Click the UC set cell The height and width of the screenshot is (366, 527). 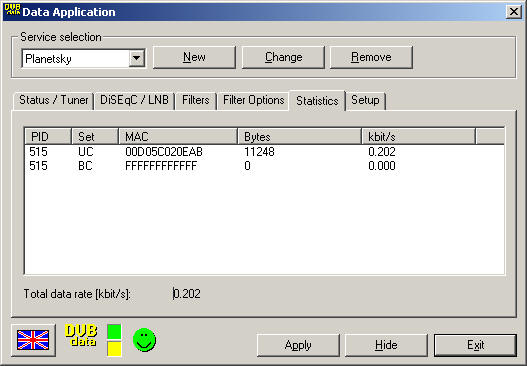point(85,152)
